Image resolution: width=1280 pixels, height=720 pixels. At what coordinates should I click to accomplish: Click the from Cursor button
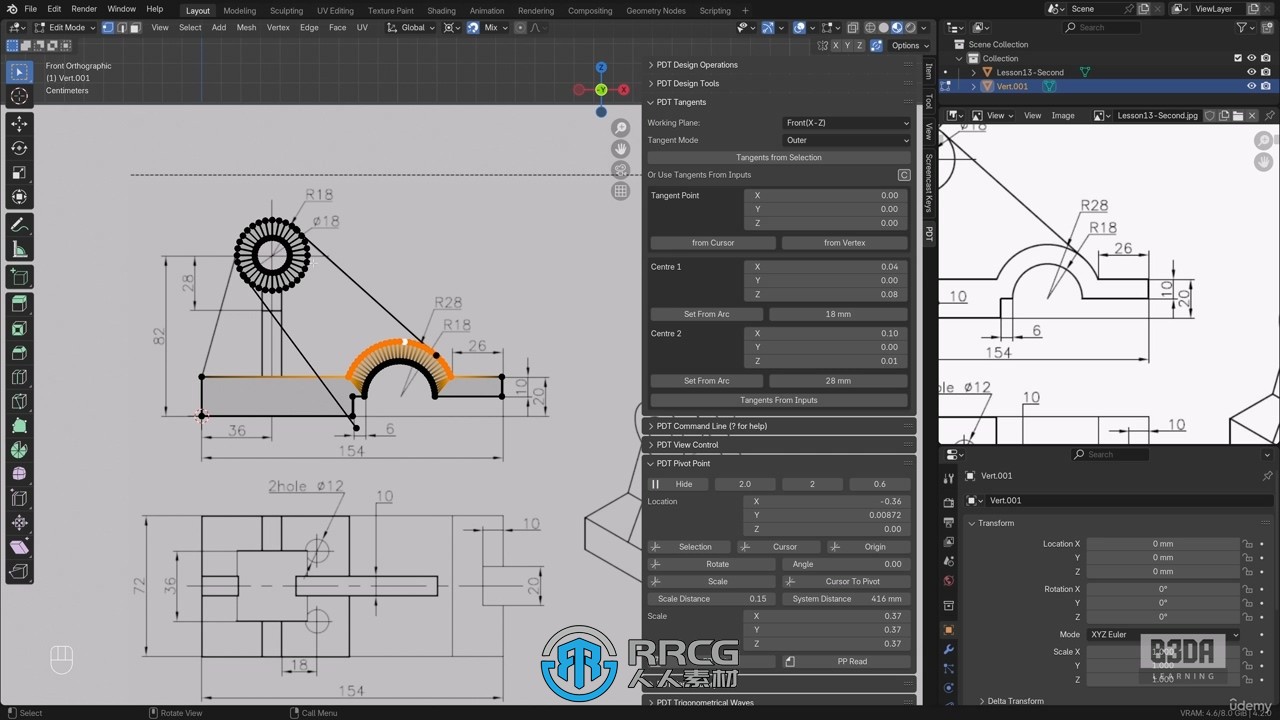713,243
